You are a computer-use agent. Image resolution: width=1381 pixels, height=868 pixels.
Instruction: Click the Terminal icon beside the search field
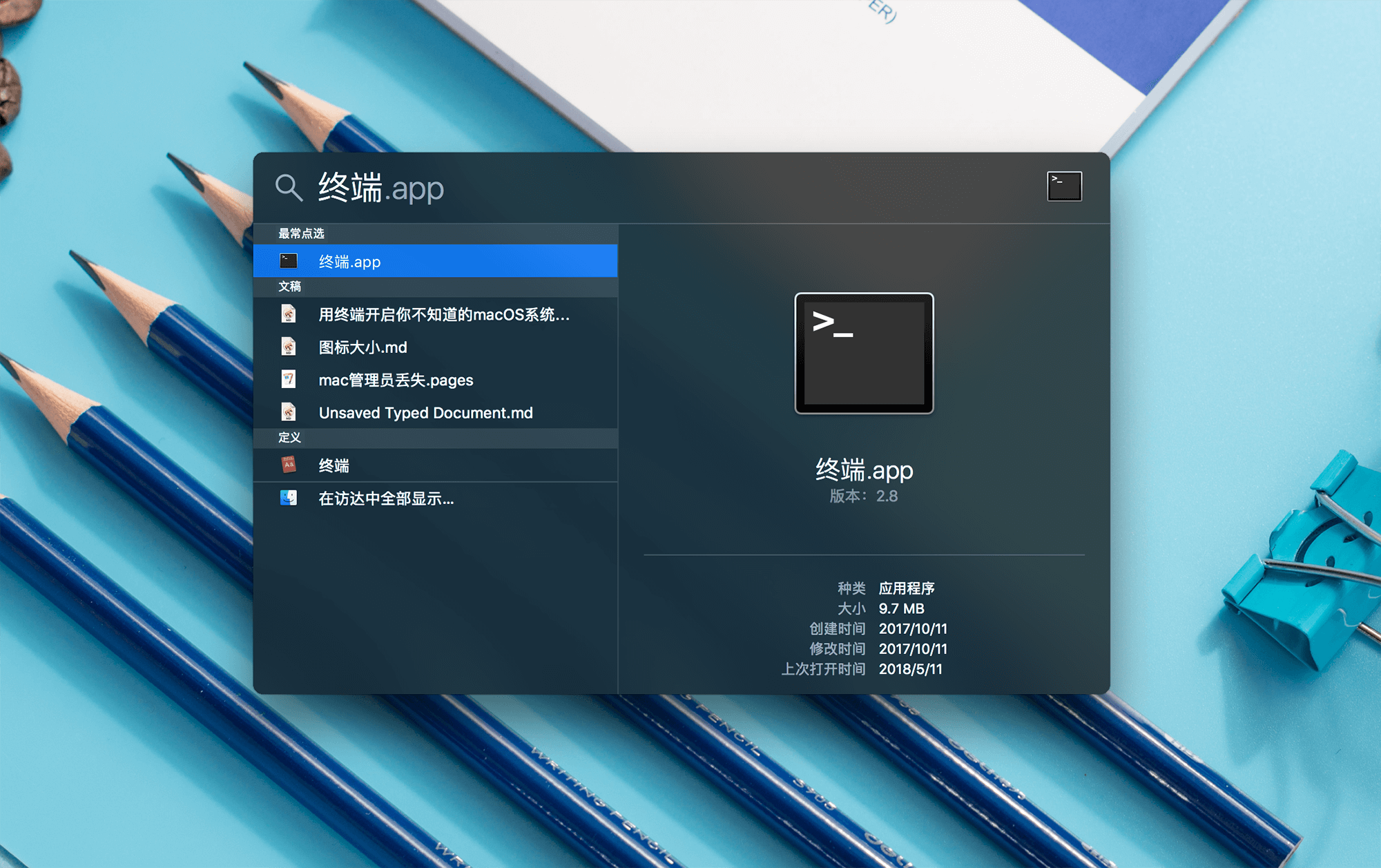(x=1064, y=186)
